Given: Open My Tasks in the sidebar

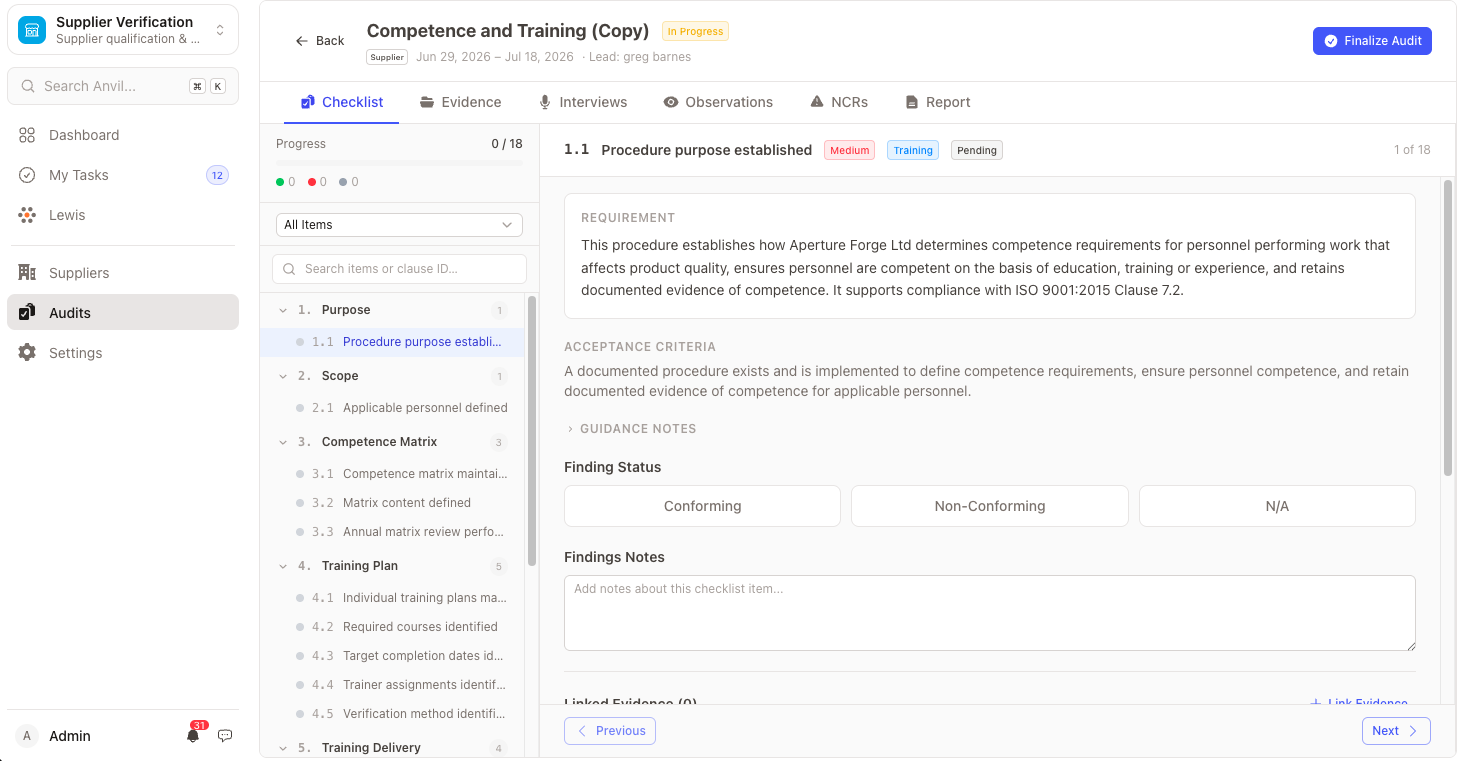Looking at the screenshot, I should tap(123, 175).
